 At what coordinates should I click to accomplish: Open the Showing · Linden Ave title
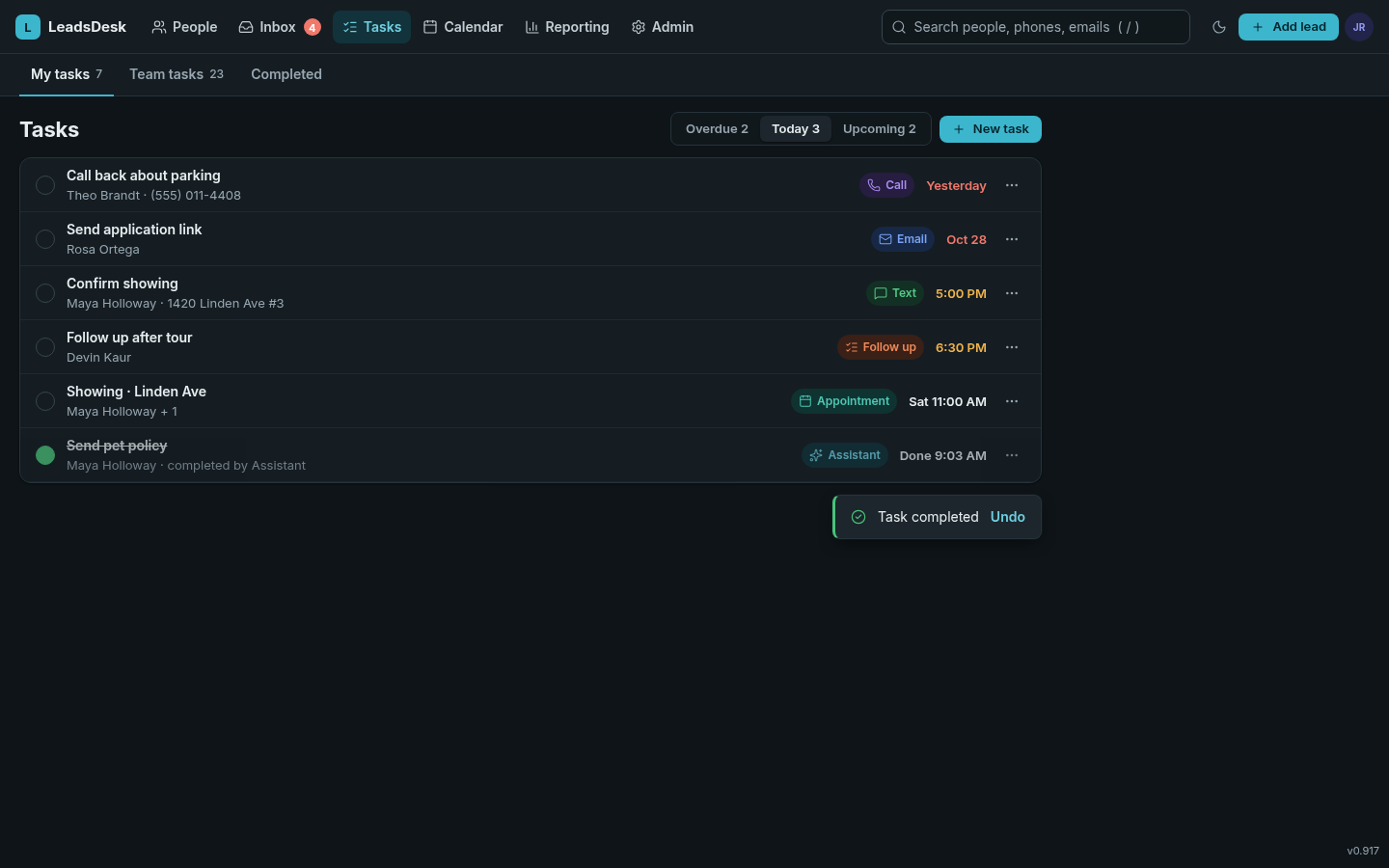pos(136,392)
